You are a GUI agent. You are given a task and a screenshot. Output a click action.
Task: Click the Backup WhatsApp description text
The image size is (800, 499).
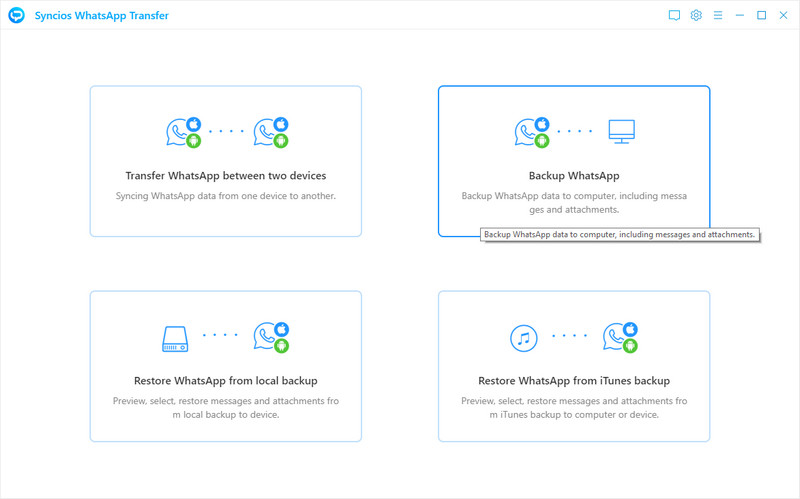(574, 203)
